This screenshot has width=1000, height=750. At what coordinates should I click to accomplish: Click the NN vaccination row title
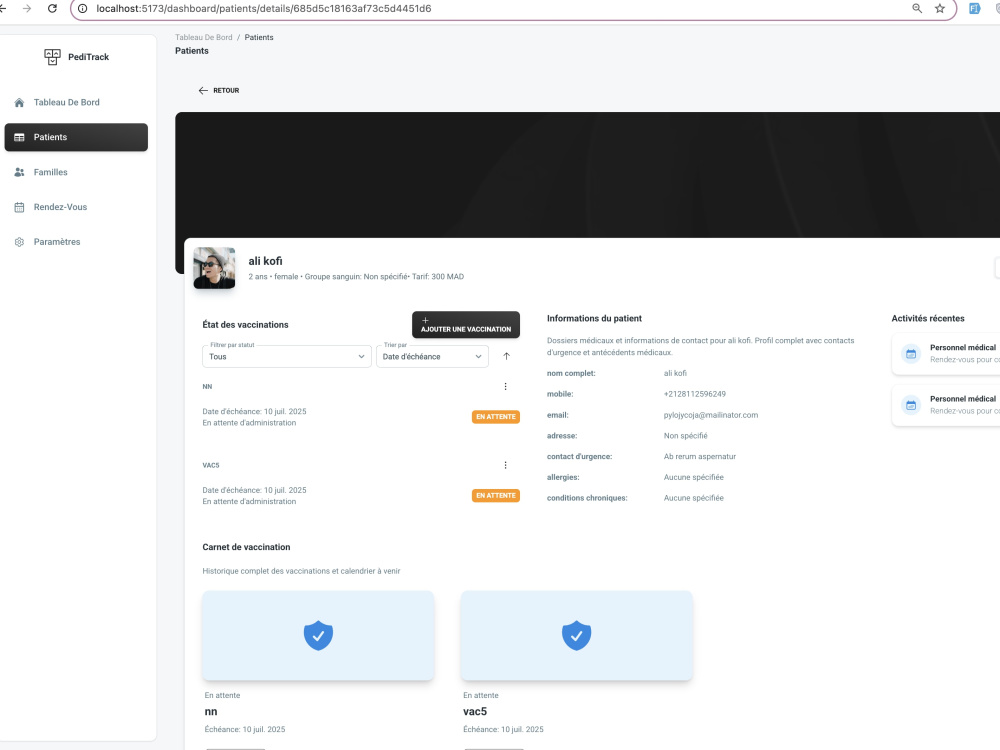tap(207, 386)
